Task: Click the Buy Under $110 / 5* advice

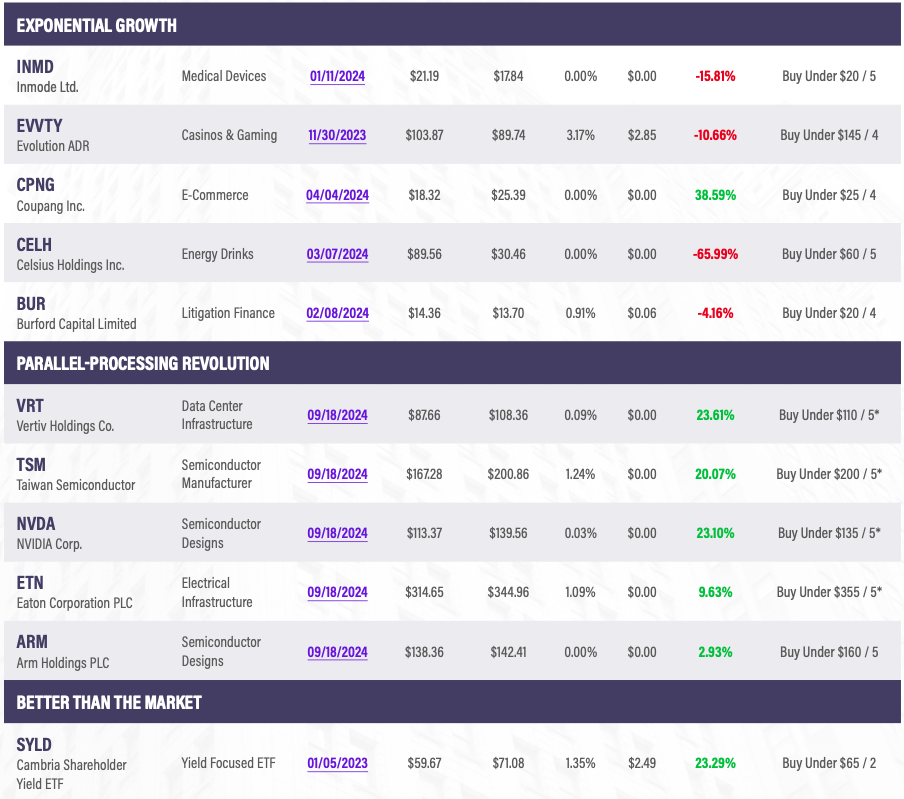Action: (829, 415)
